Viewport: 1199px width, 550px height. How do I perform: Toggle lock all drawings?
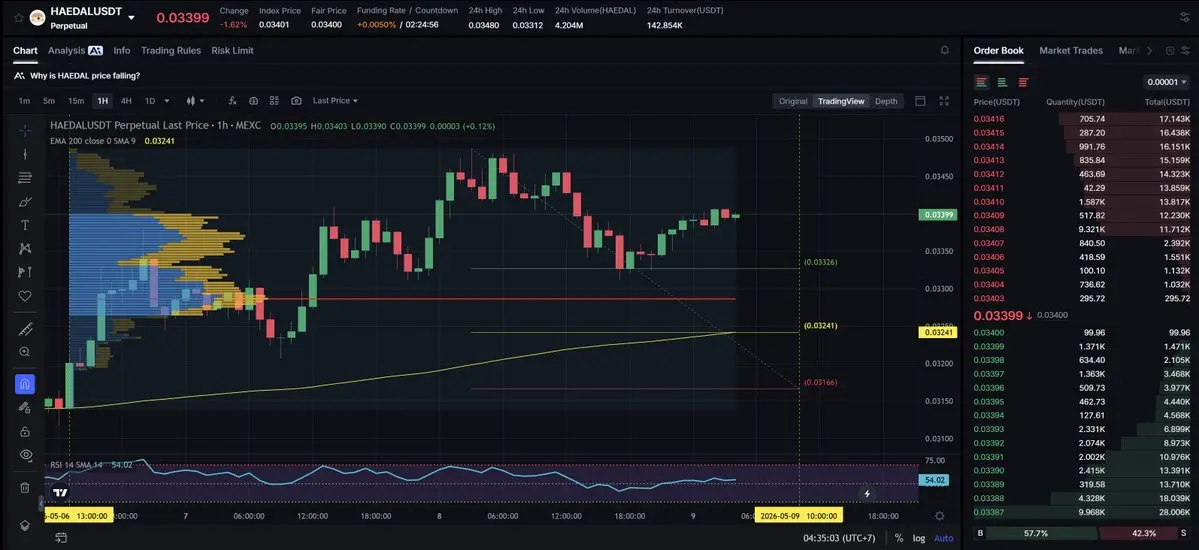tap(24, 431)
